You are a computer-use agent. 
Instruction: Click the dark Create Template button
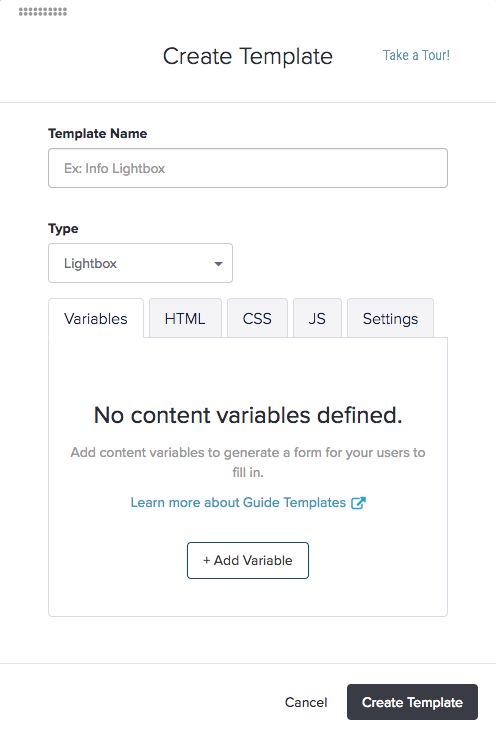412,702
